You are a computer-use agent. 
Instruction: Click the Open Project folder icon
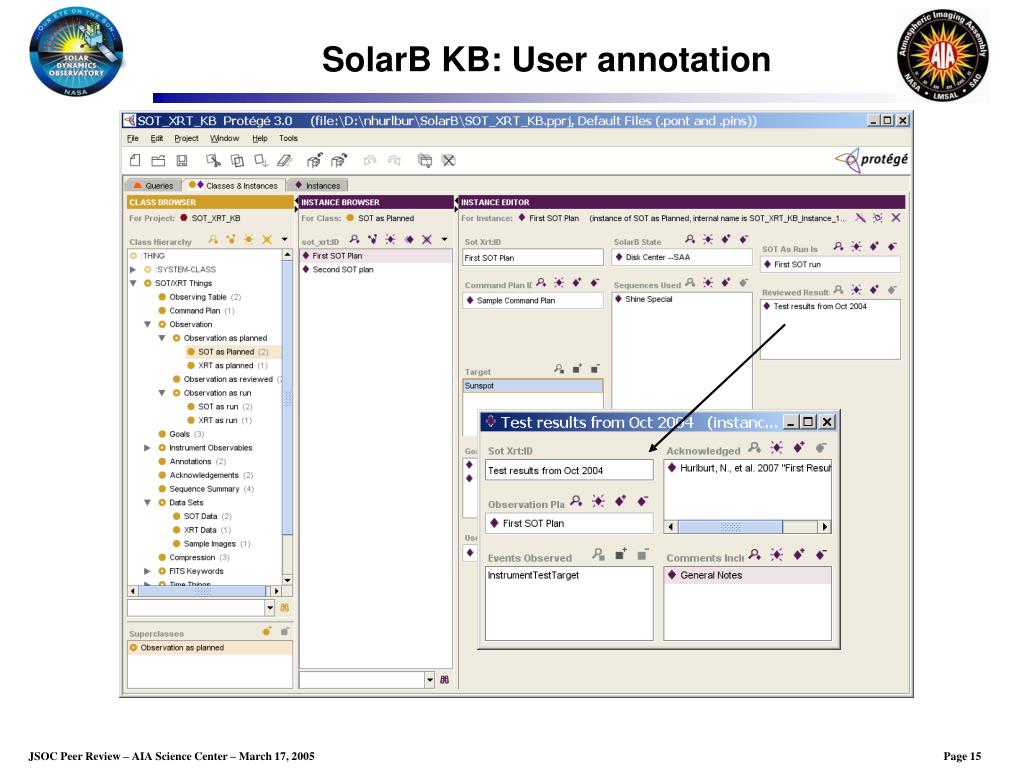tap(158, 160)
